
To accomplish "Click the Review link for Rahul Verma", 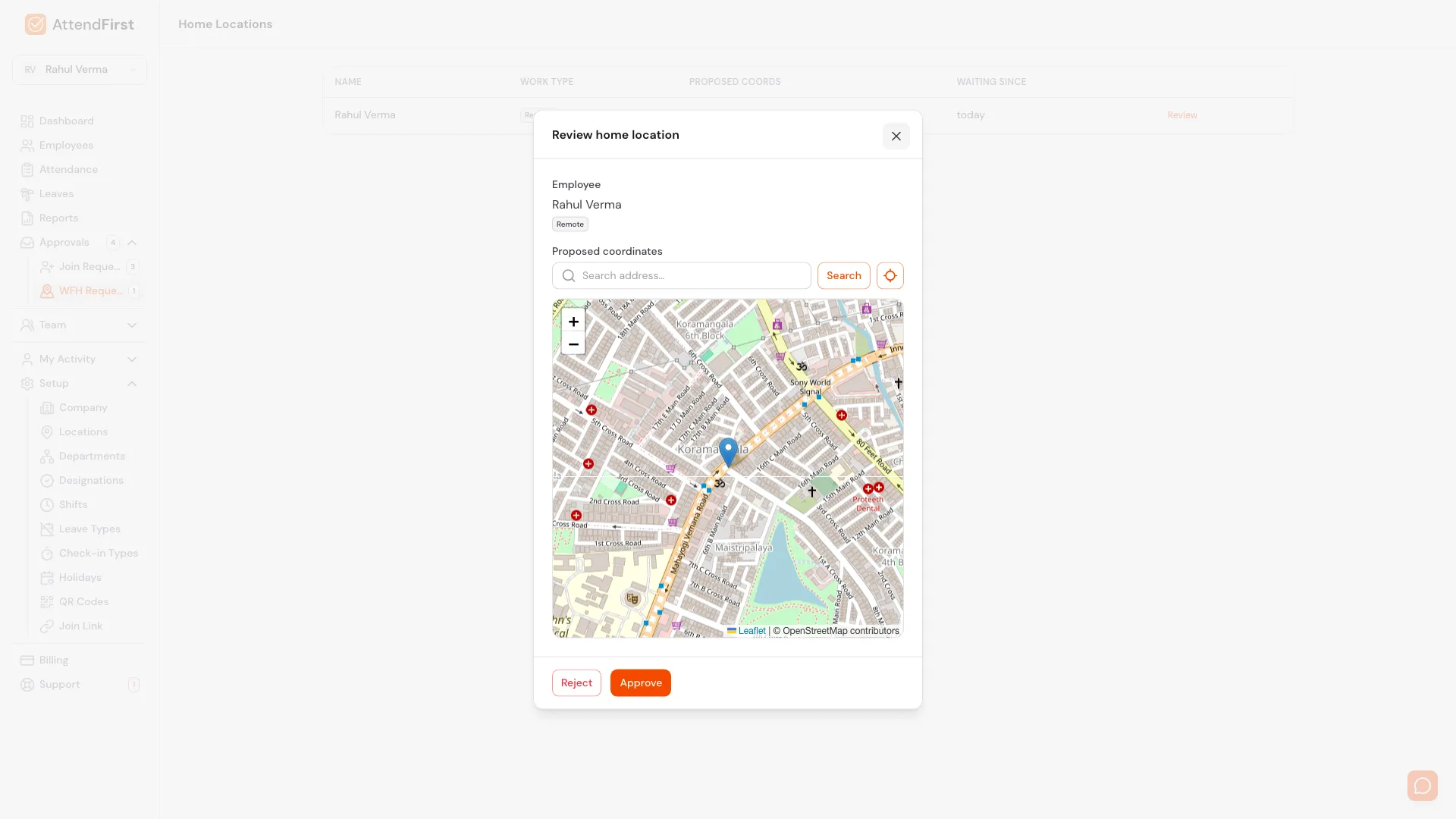I will (1182, 115).
